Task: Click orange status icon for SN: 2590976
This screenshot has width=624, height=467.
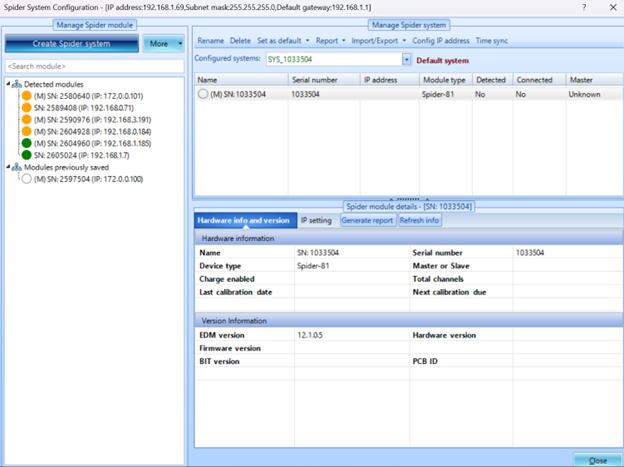Action: click(x=27, y=120)
